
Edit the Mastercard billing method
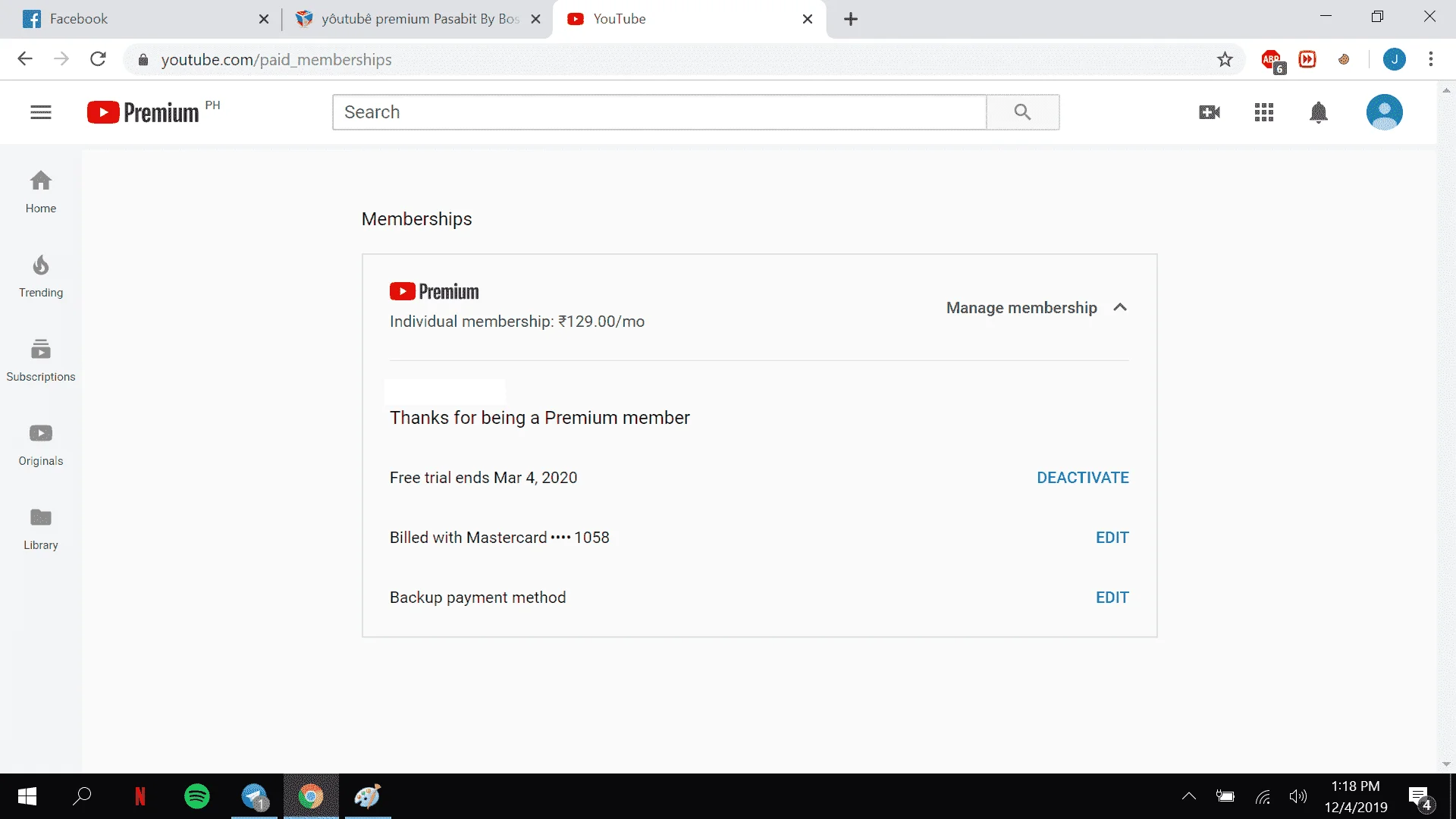click(x=1112, y=538)
